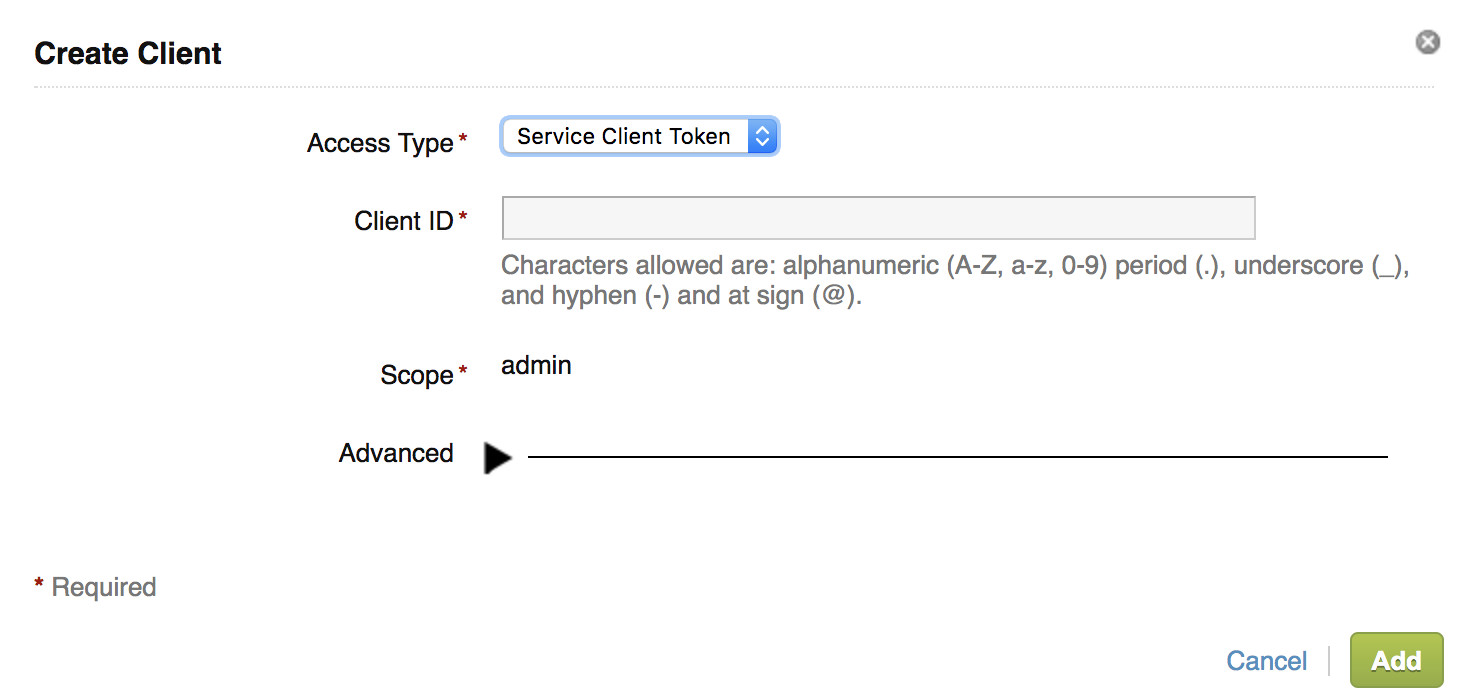Click the allowed characters hint text
The width and height of the screenshot is (1470, 696).
(955, 281)
